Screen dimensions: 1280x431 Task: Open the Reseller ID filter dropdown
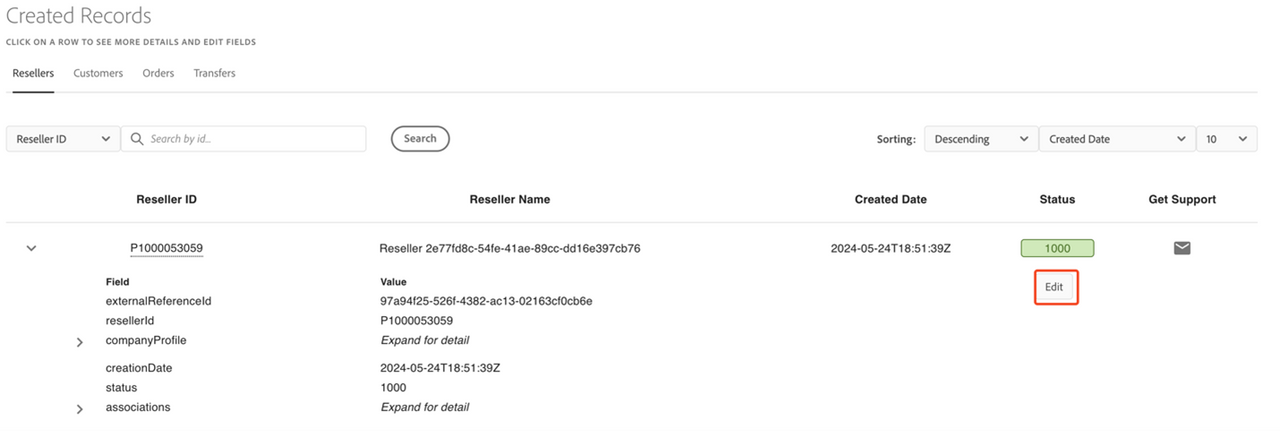tap(63, 139)
